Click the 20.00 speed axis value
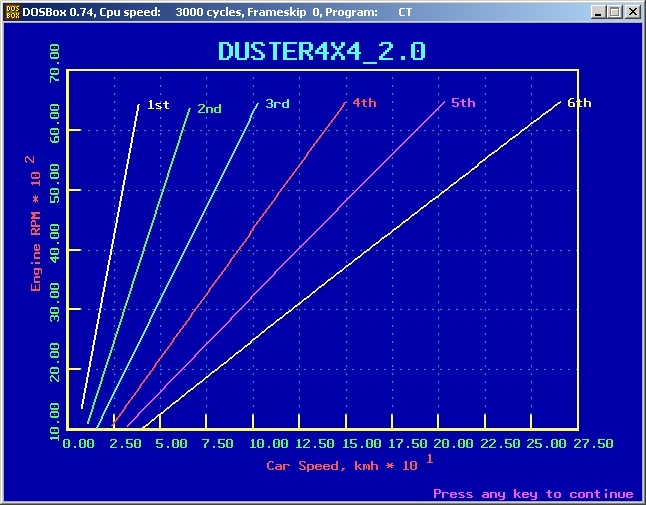Image resolution: width=646 pixels, height=505 pixels. [x=453, y=444]
